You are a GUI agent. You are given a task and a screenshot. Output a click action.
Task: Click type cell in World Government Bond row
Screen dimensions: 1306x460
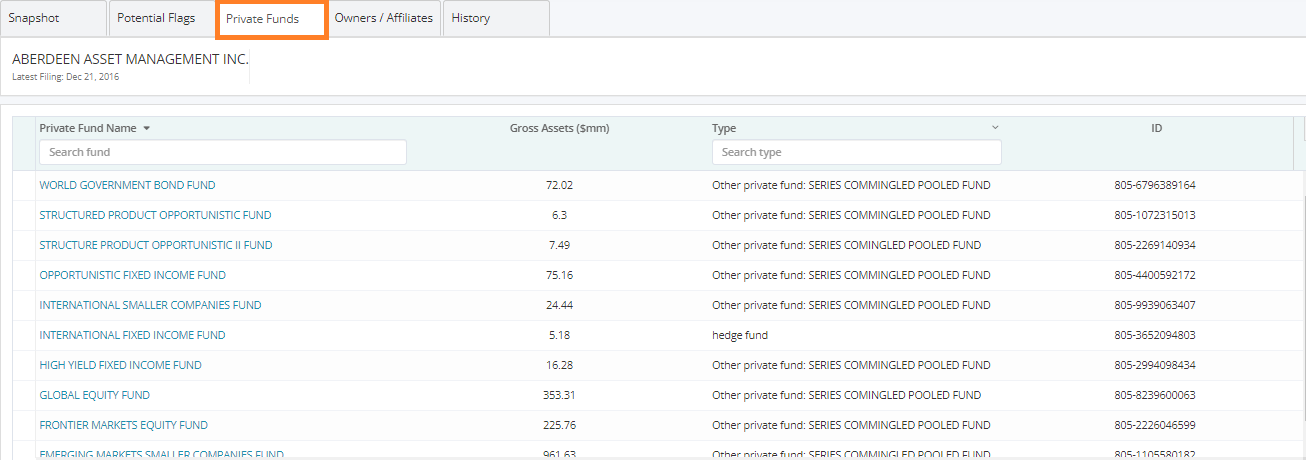point(851,185)
